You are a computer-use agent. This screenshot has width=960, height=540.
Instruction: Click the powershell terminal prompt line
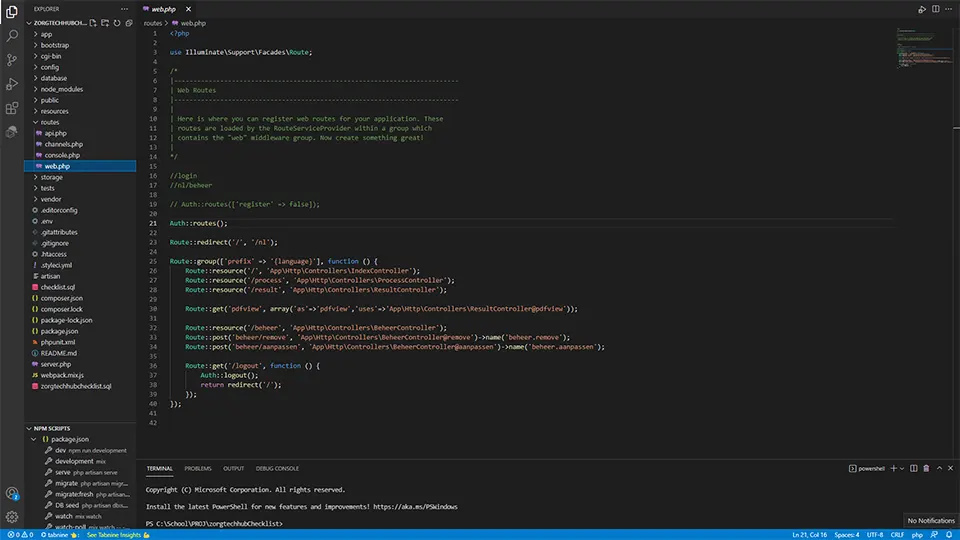tap(214, 524)
